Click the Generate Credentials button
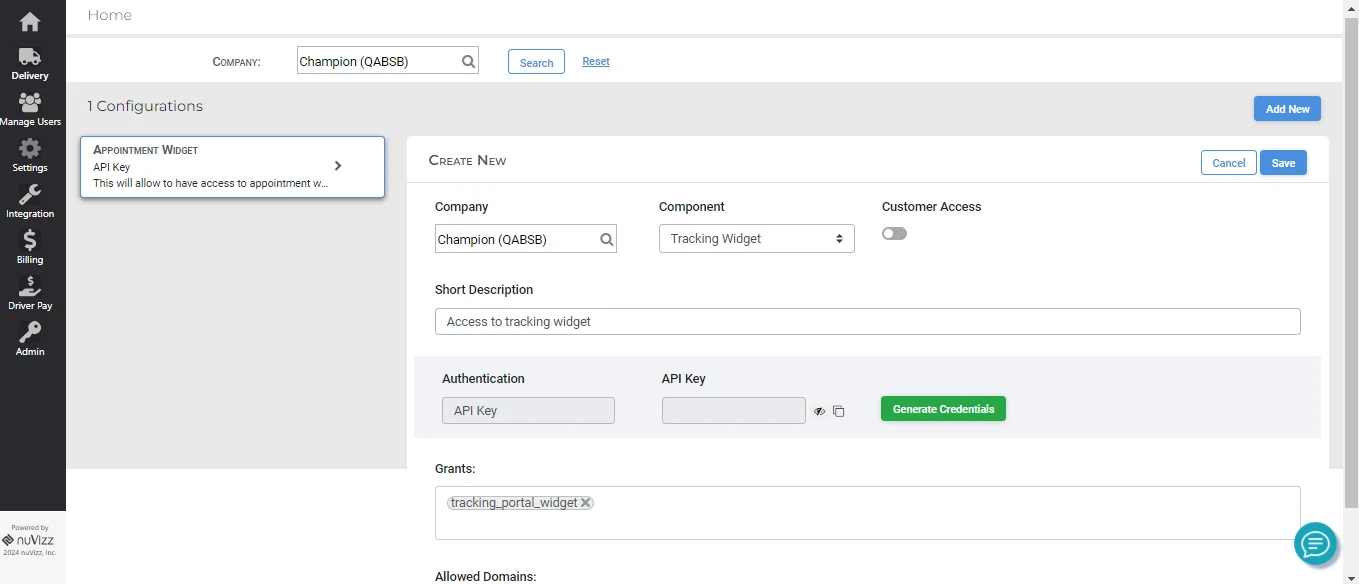The width and height of the screenshot is (1359, 584). pyautogui.click(x=942, y=409)
